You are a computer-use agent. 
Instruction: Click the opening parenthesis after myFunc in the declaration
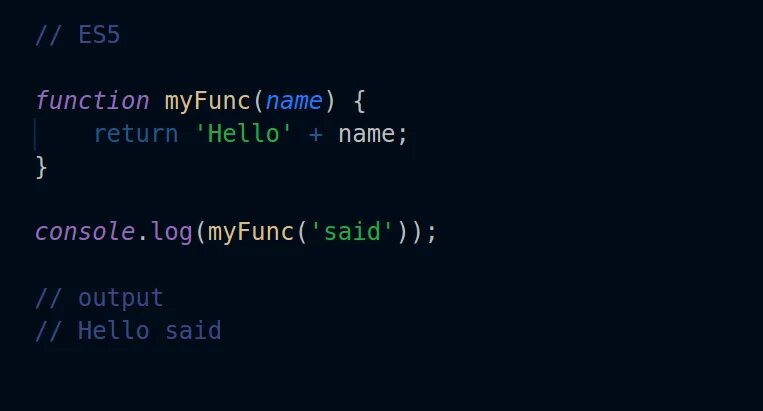click(257, 101)
